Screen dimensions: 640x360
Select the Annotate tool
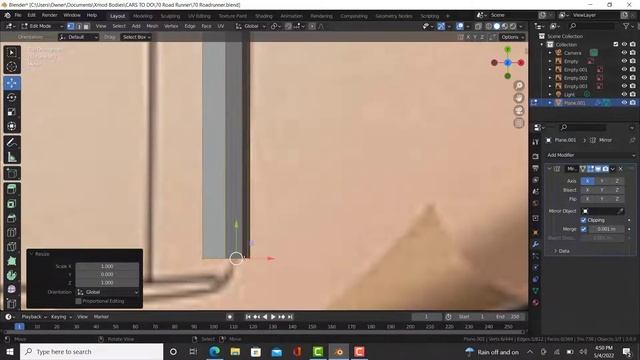pos(12,142)
